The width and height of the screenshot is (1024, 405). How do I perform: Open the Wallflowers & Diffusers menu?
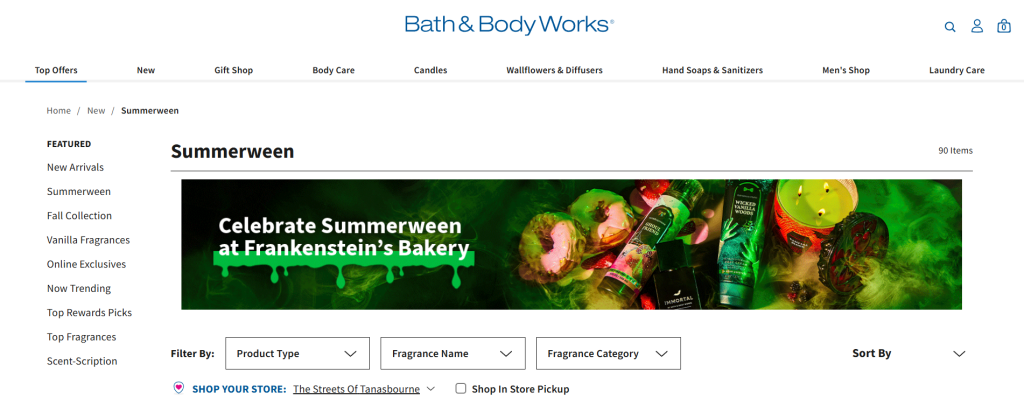point(554,70)
